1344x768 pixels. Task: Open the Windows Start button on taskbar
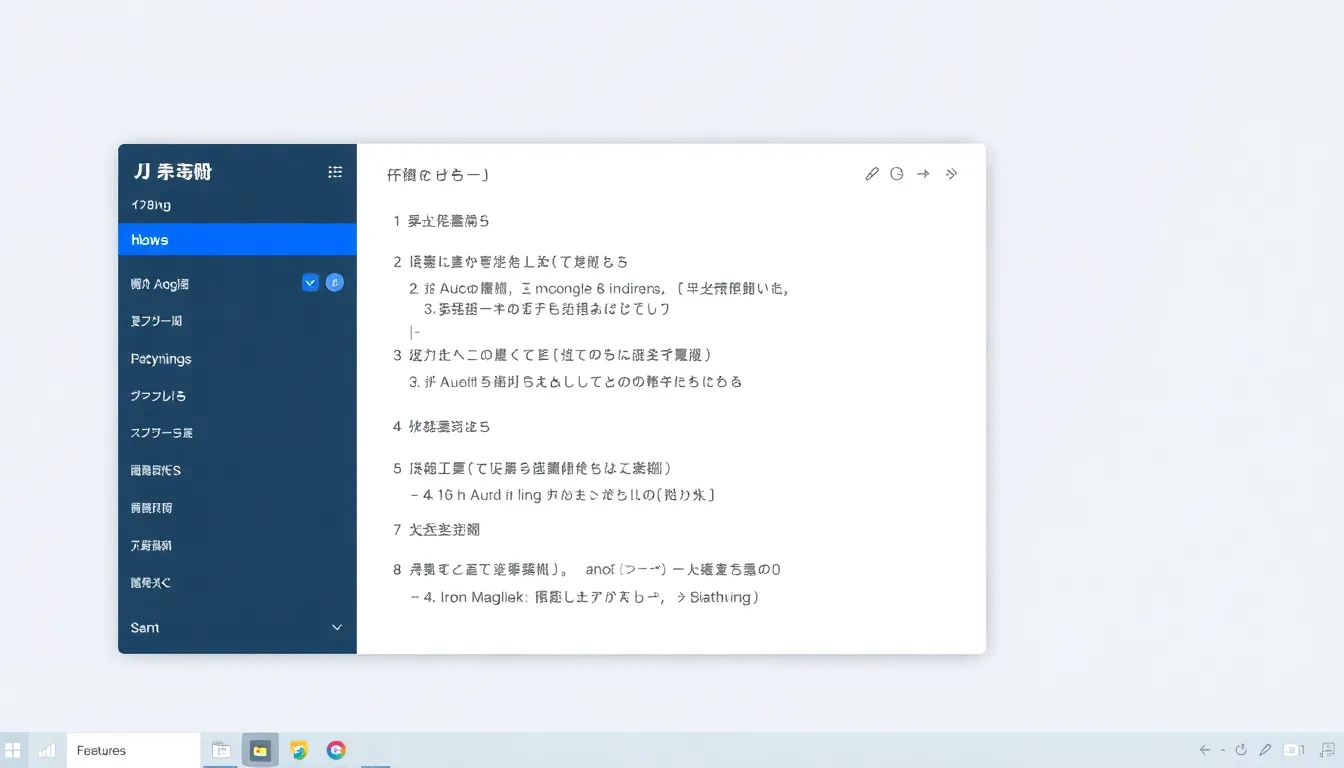tap(13, 750)
